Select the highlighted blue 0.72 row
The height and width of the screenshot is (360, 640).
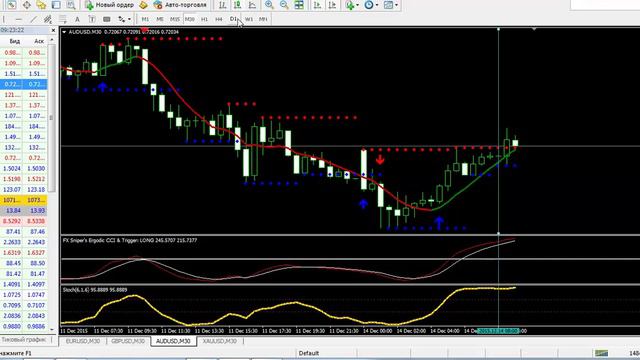tap(24, 84)
